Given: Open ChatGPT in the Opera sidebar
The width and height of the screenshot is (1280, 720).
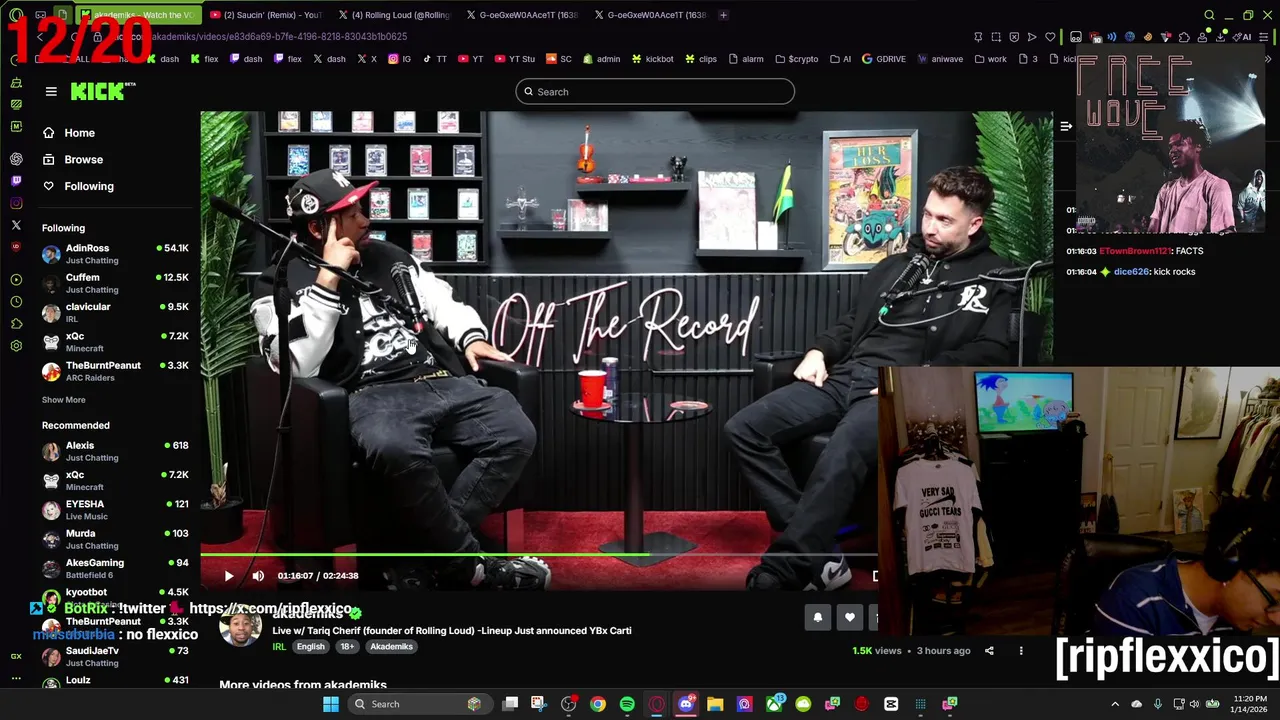Looking at the screenshot, I should pos(16,159).
